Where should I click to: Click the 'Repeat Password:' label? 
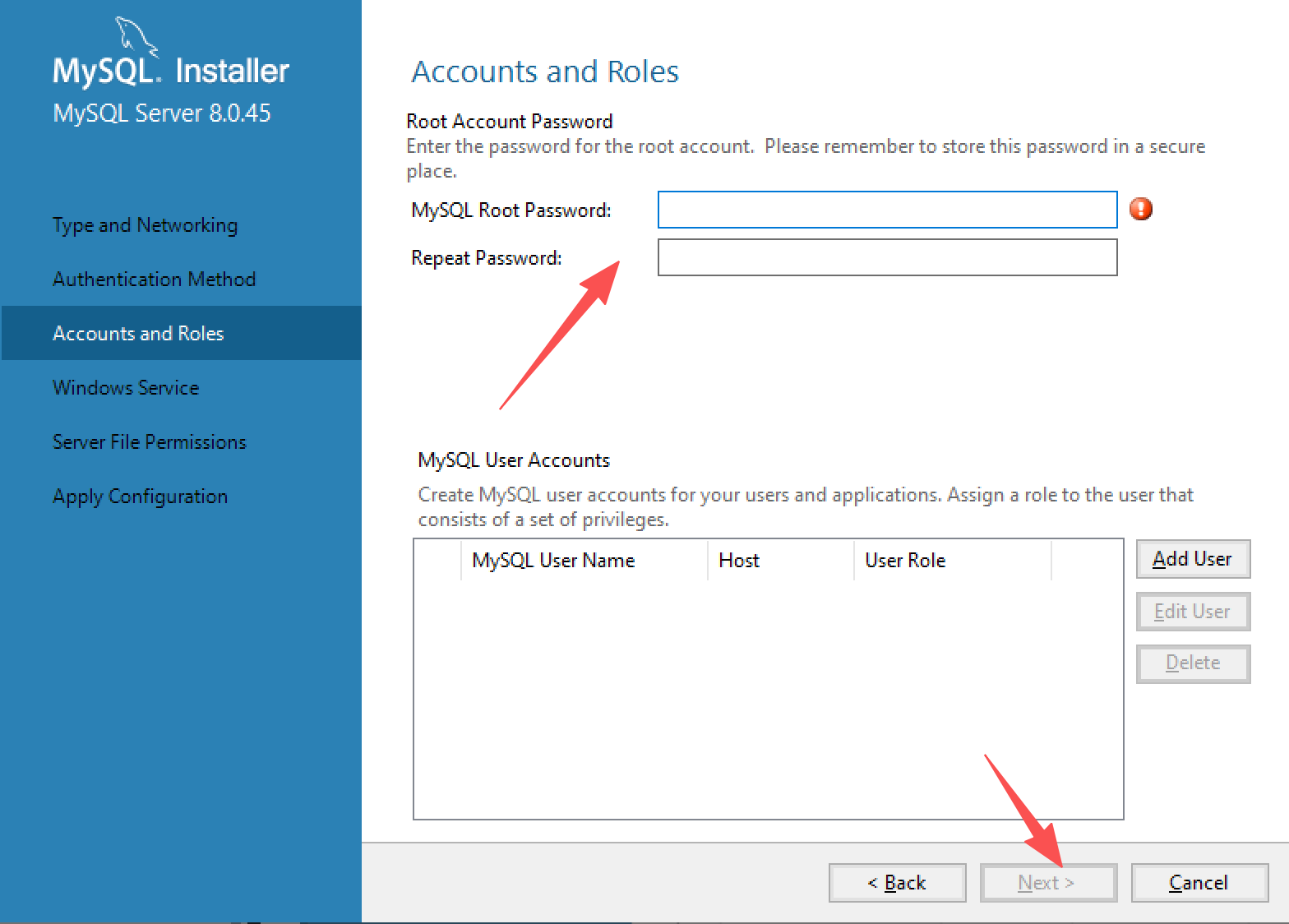tap(487, 258)
